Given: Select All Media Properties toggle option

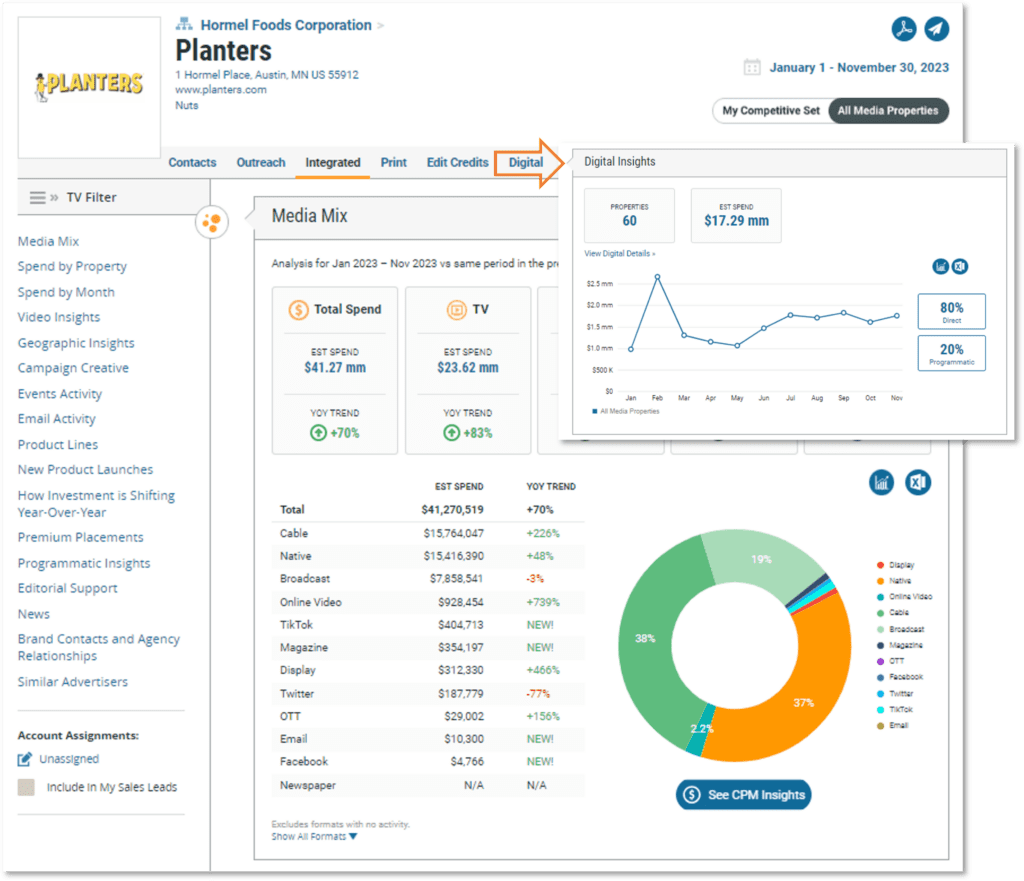Looking at the screenshot, I should coord(888,110).
